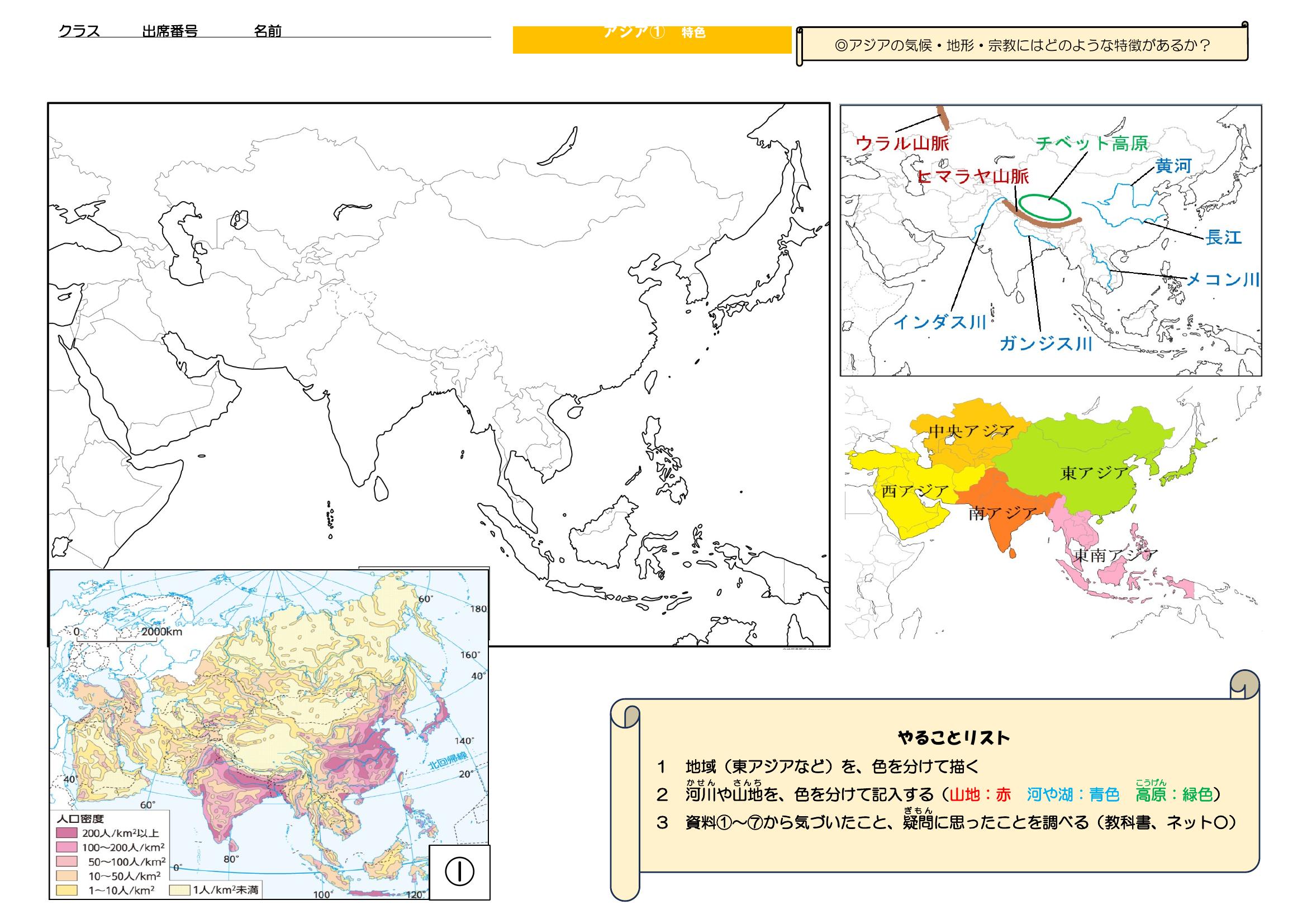Click the 西アジア region label
Viewport: 1307px width, 924px height.
915,491
